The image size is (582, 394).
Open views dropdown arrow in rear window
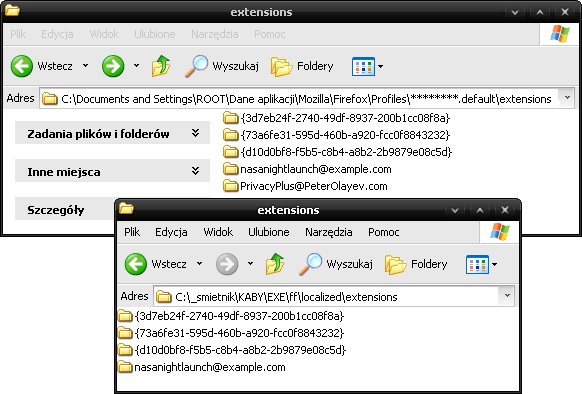(x=380, y=66)
